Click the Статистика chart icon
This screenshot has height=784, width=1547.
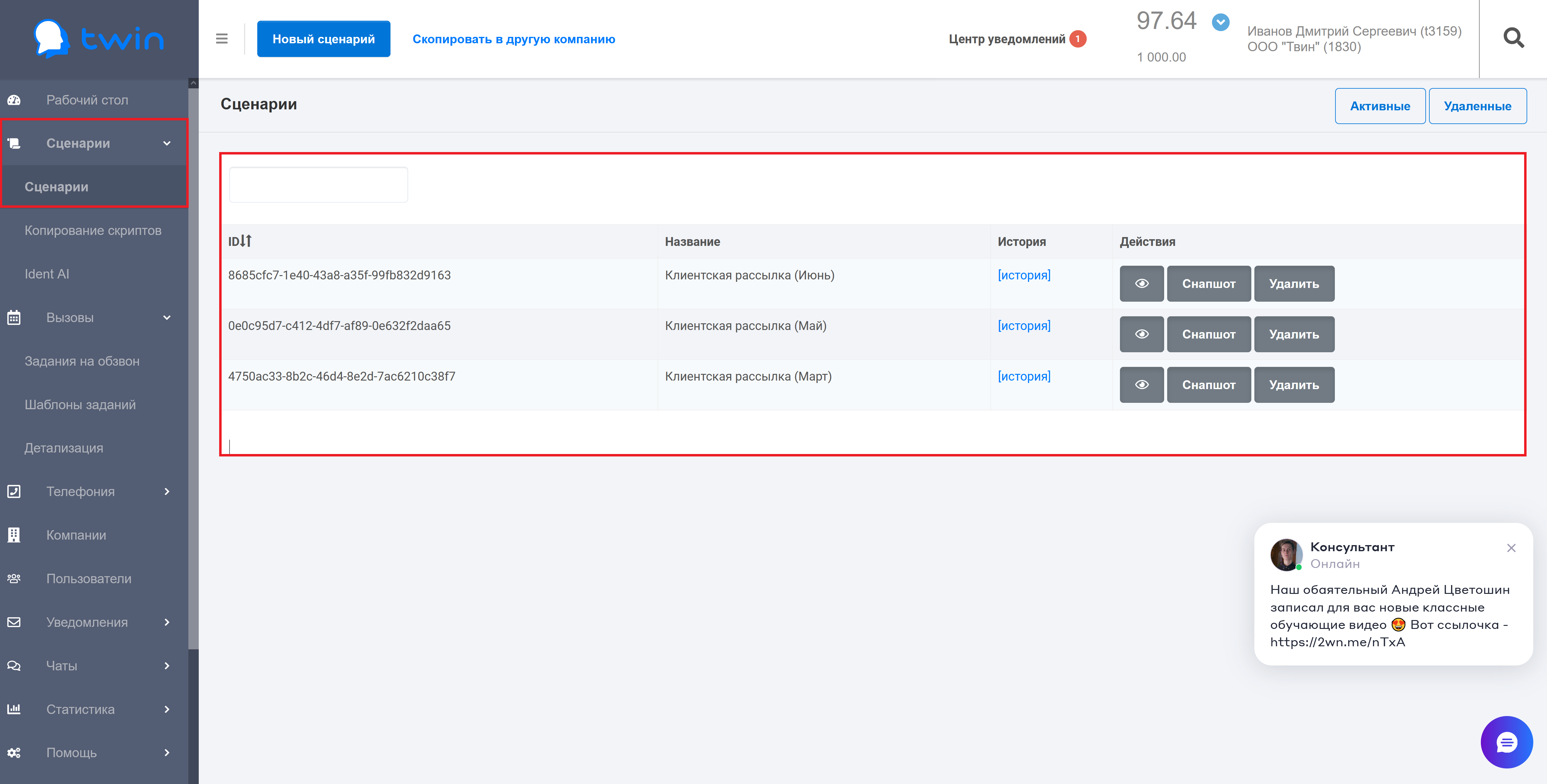pyautogui.click(x=14, y=709)
